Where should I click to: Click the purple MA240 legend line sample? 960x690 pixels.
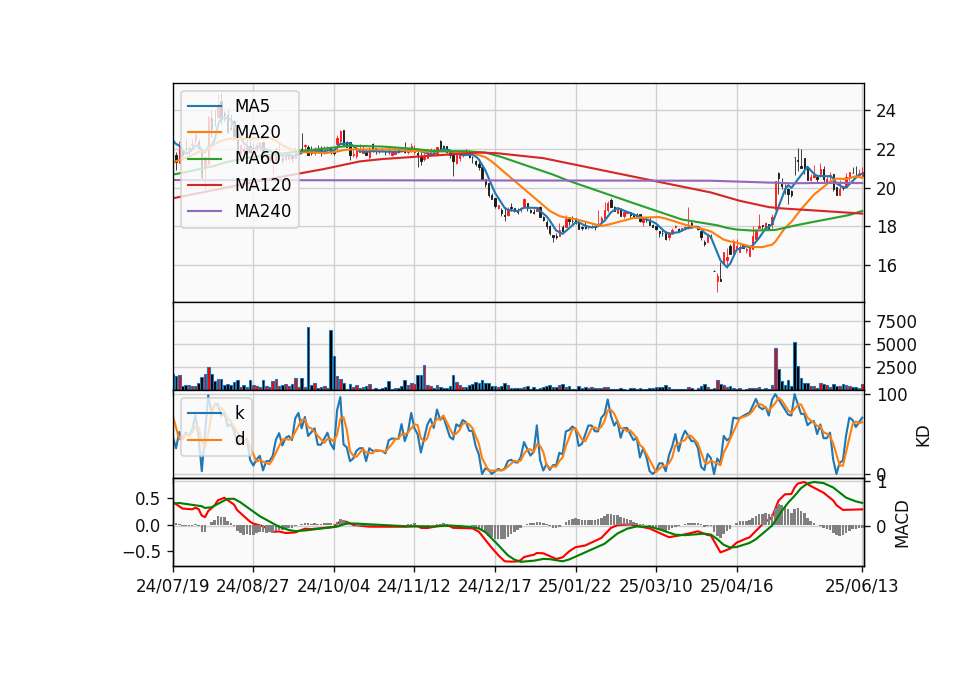[x=204, y=211]
